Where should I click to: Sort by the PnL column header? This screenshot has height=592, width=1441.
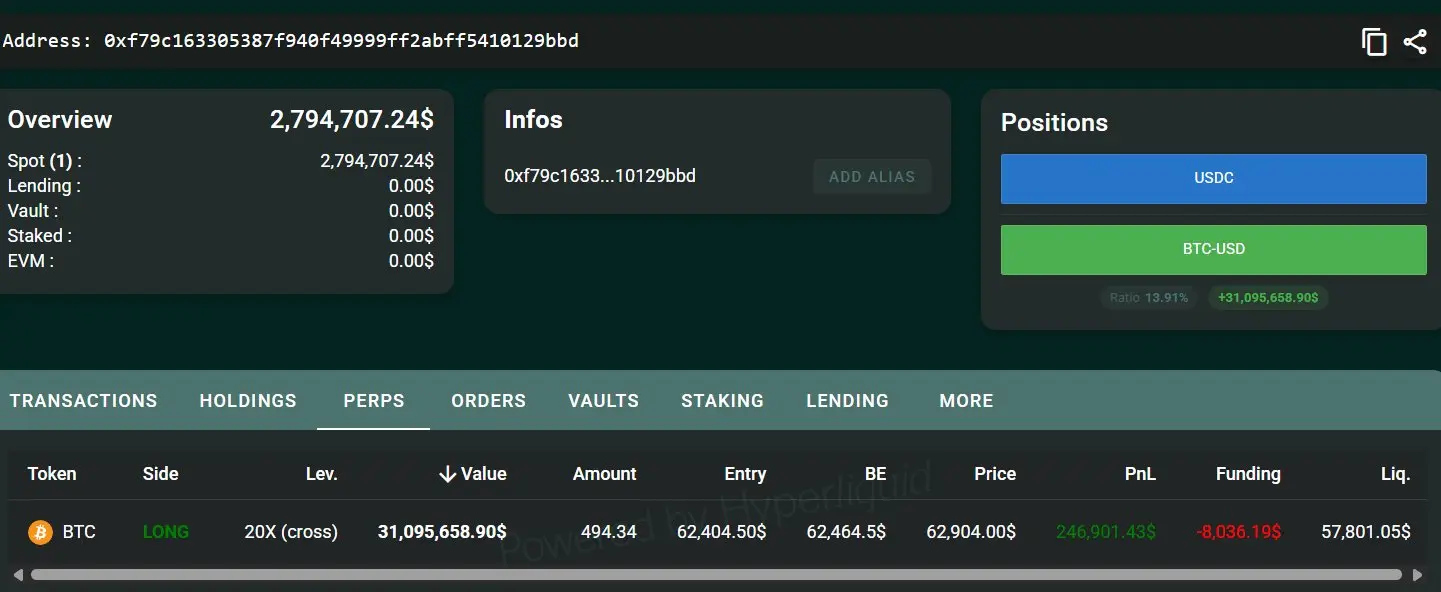1140,474
